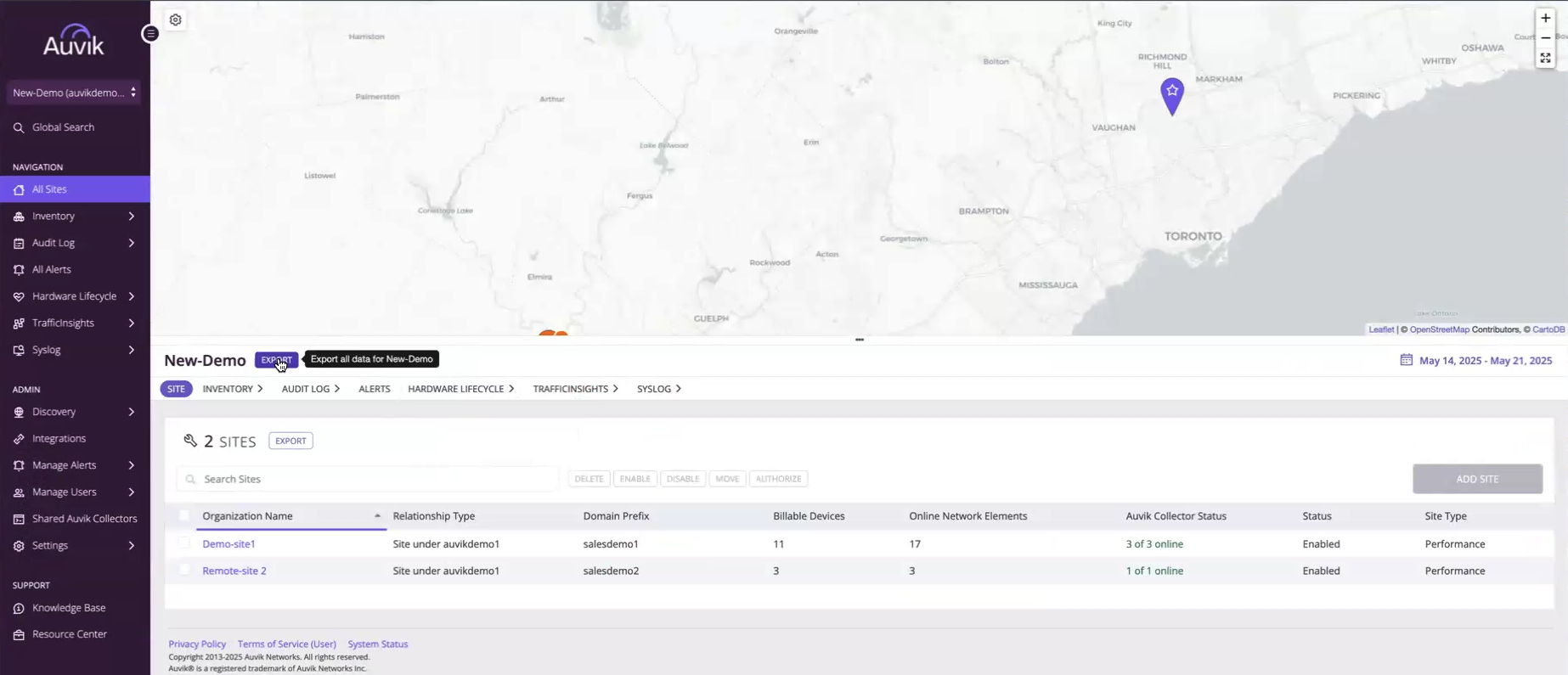Click the Knowledge Base icon

[x=19, y=608]
